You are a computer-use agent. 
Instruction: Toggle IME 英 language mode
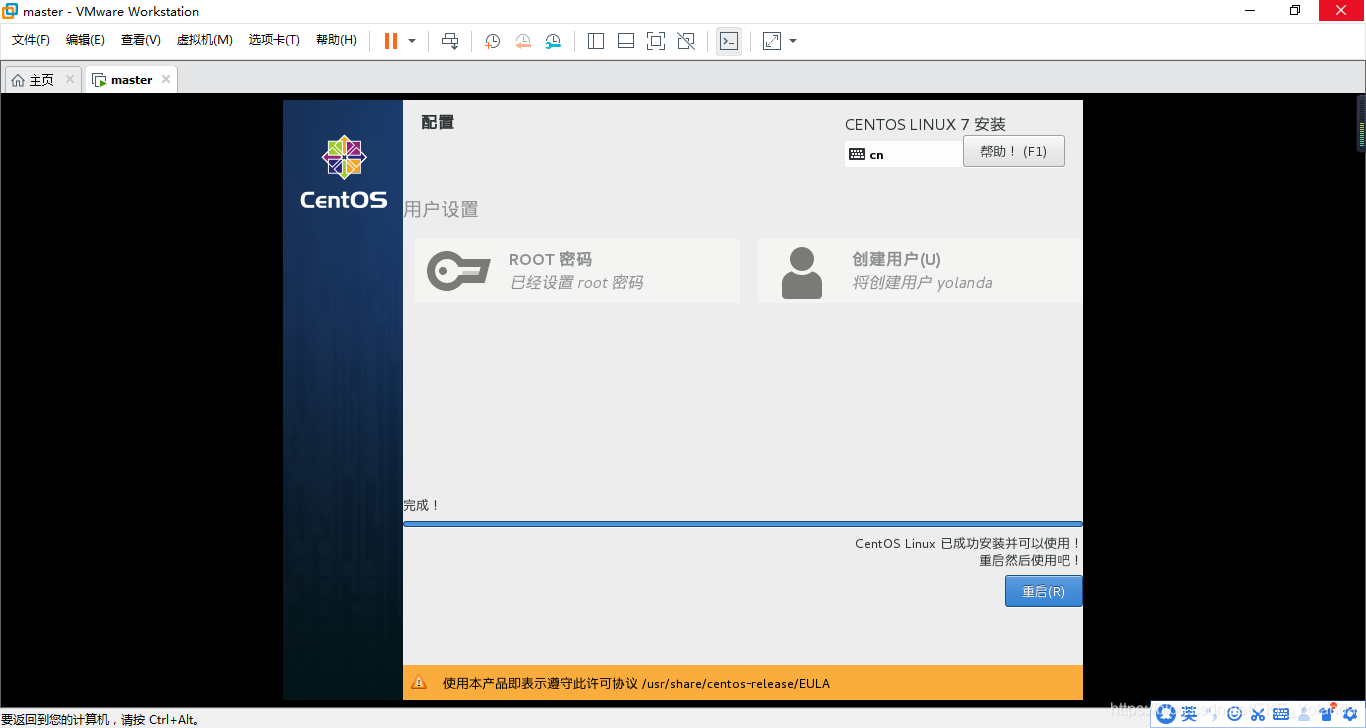click(x=1189, y=713)
